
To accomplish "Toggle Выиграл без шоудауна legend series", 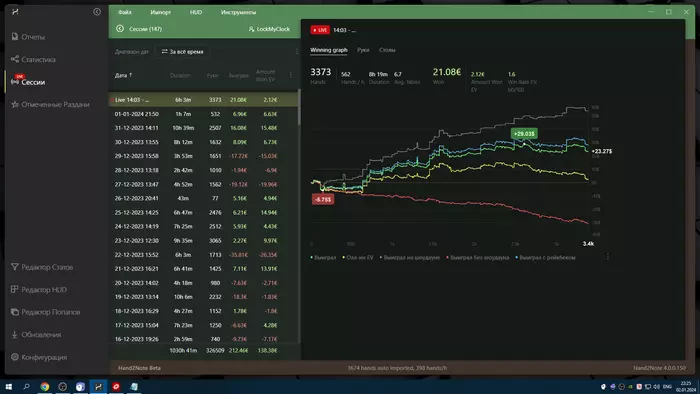I will [478, 257].
